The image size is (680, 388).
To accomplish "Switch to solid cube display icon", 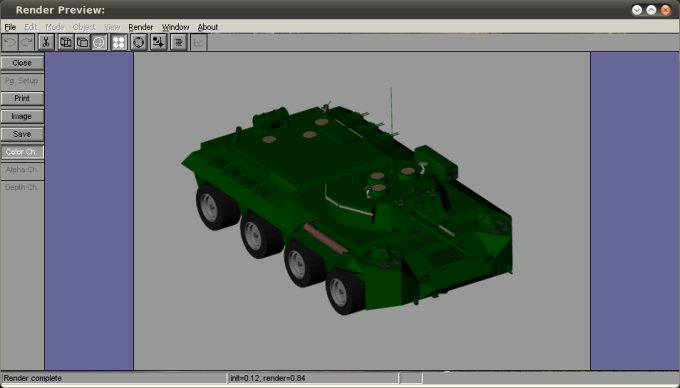I will tap(82, 42).
